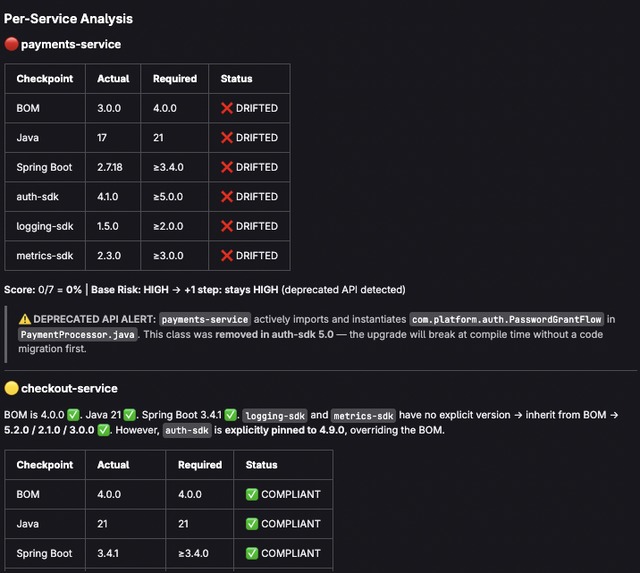640x573 pixels.
Task: Click the 'Status' header in payments table
Action: [x=236, y=79]
